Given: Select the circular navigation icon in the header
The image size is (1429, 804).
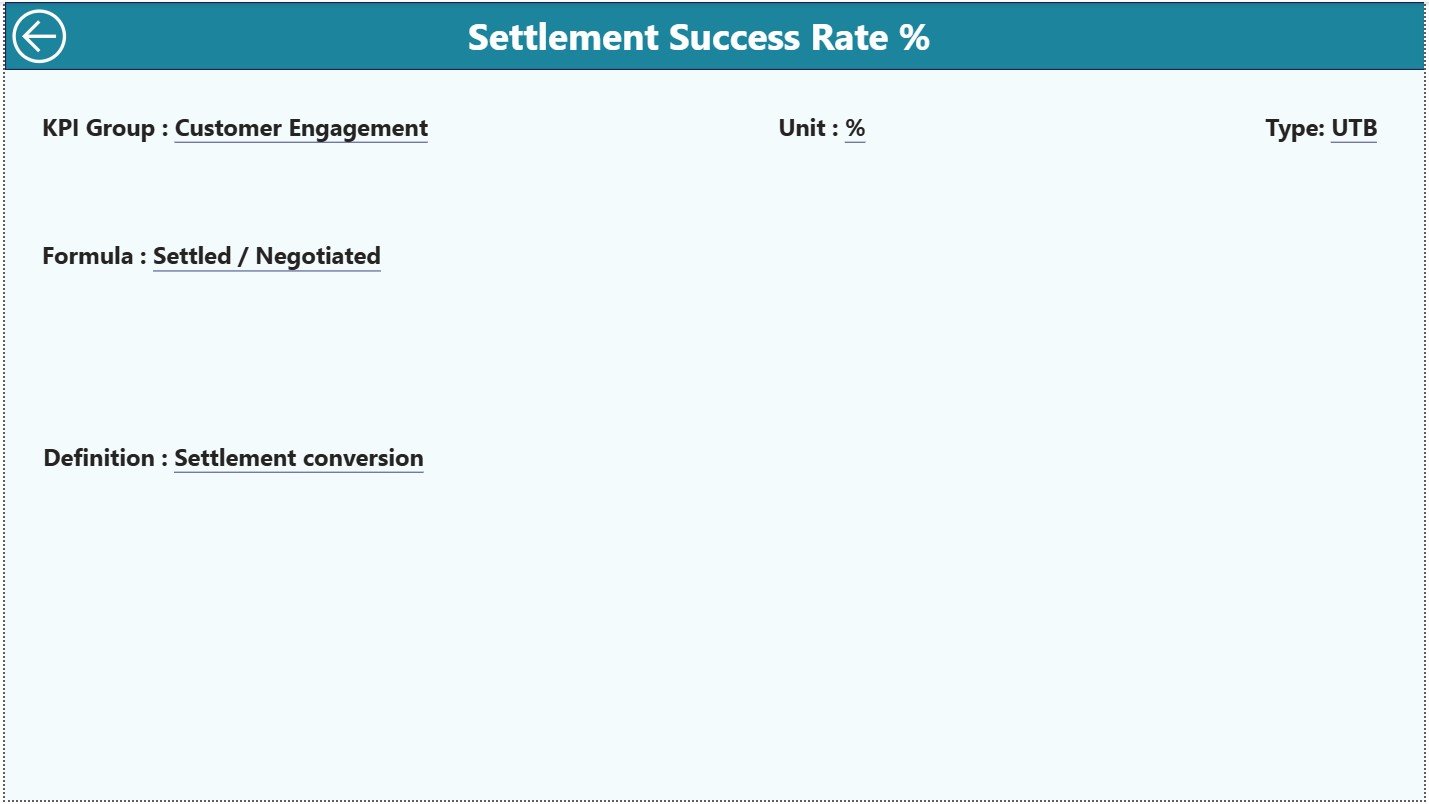Looking at the screenshot, I should click(x=40, y=36).
